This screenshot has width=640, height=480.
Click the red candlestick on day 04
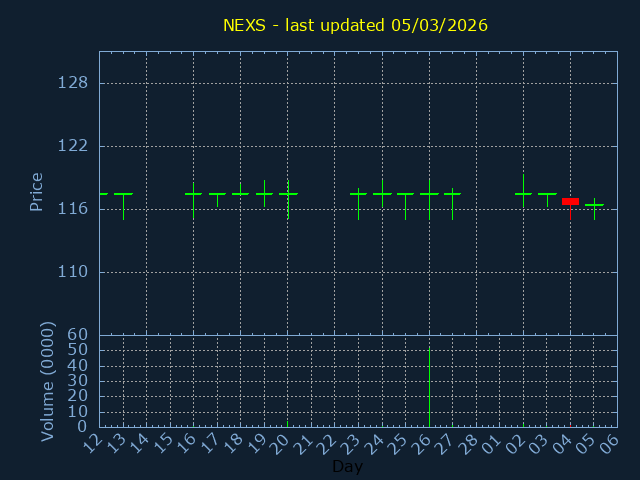pyautogui.click(x=570, y=202)
